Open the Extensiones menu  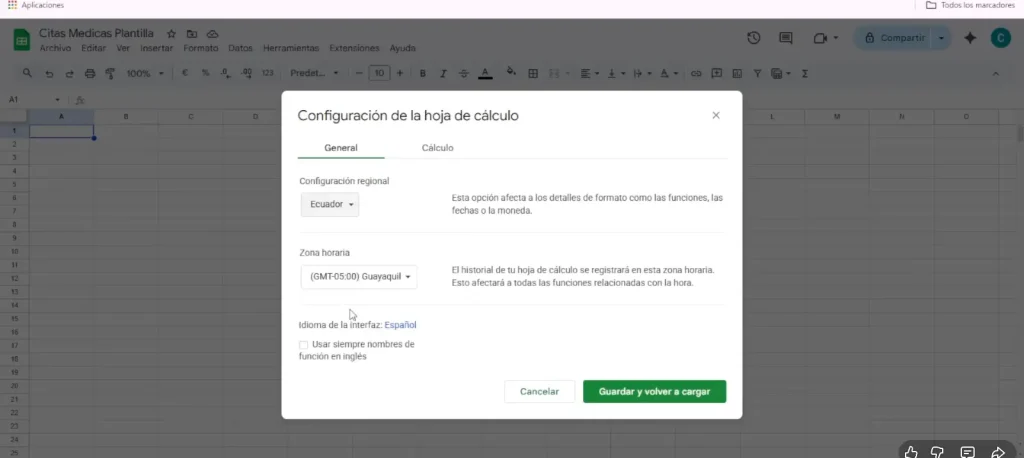[x=354, y=48]
